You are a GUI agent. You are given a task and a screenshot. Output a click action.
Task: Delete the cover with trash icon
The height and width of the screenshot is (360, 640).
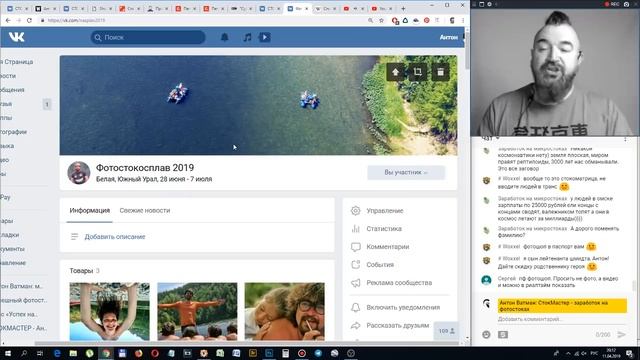[x=440, y=72]
